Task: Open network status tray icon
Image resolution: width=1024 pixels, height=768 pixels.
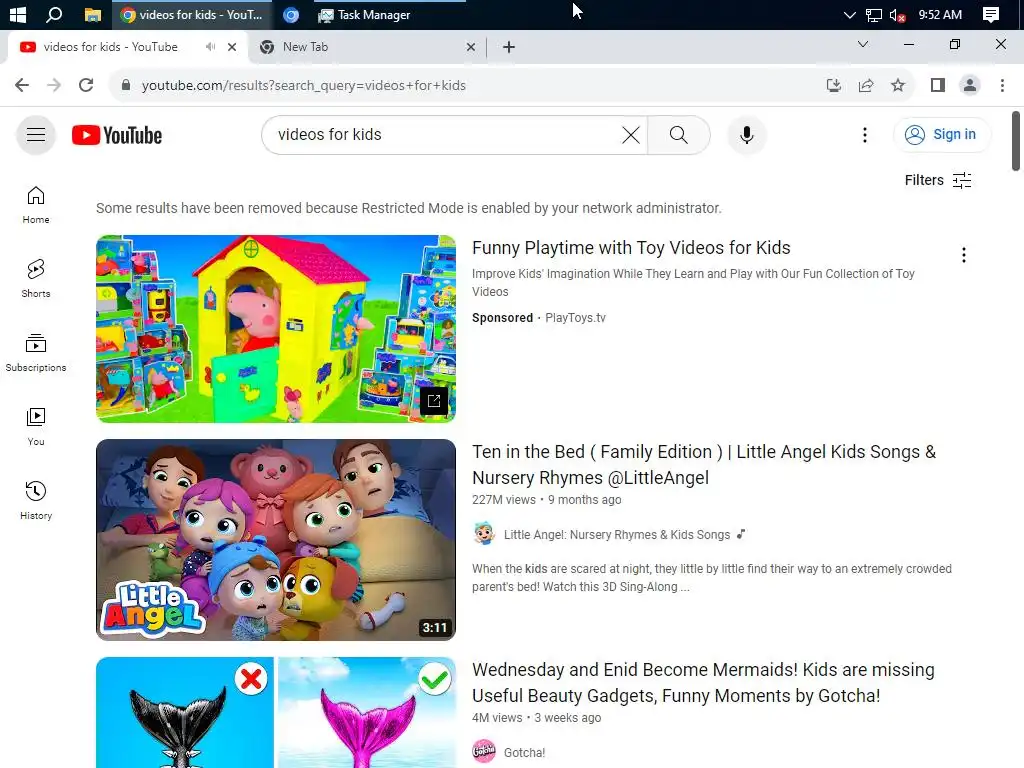Action: tap(873, 14)
